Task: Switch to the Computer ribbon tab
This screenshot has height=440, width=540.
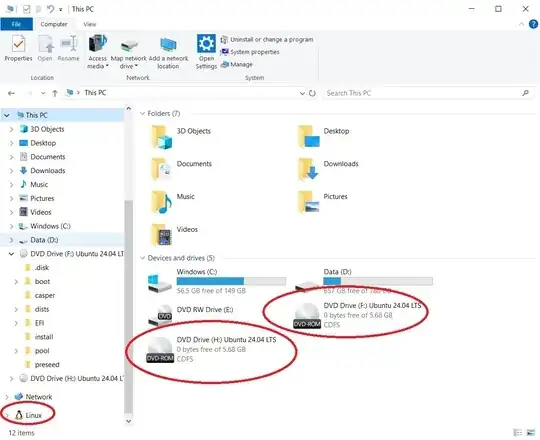Action: tap(54, 24)
